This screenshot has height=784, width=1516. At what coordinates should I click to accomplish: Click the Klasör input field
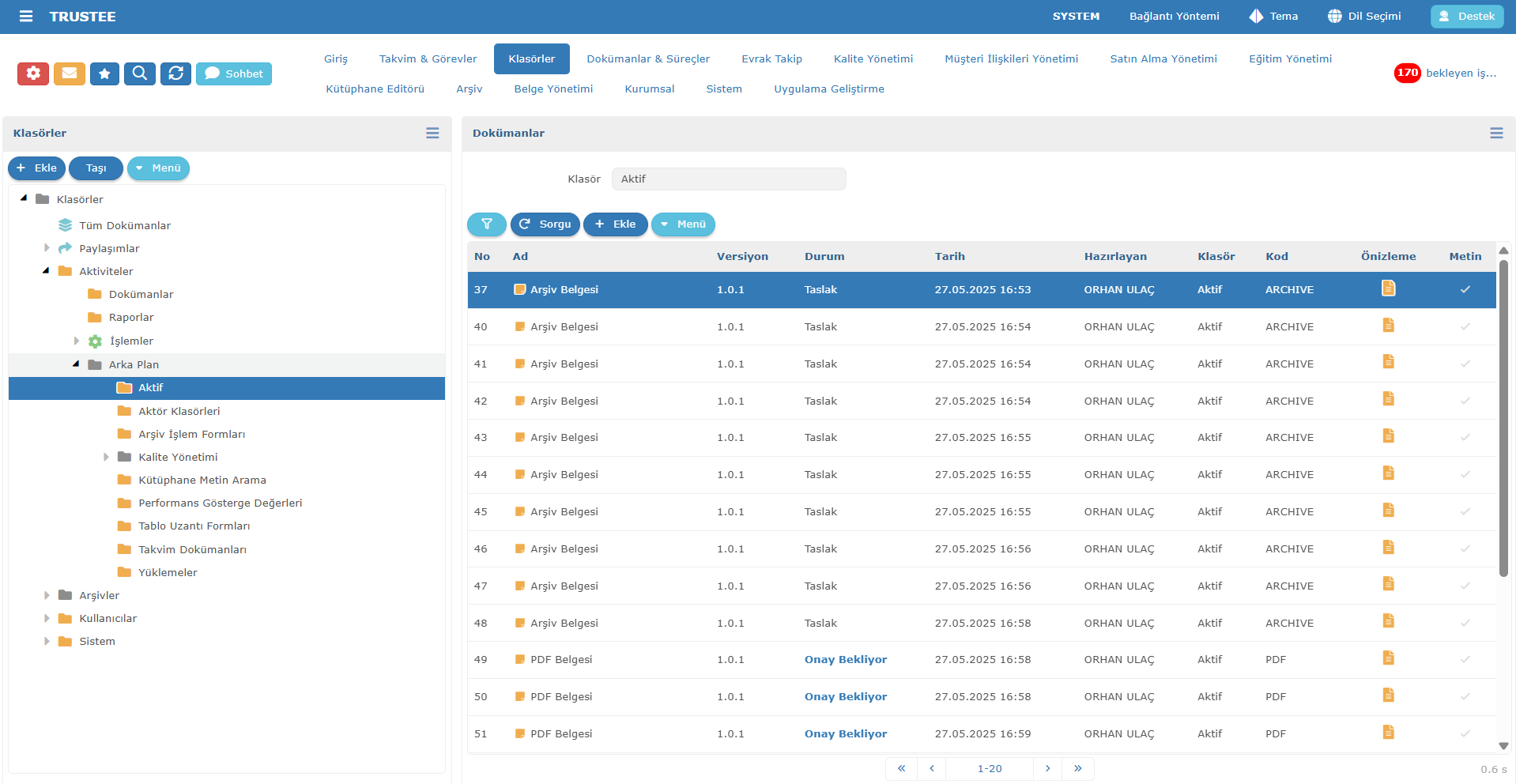pos(728,179)
